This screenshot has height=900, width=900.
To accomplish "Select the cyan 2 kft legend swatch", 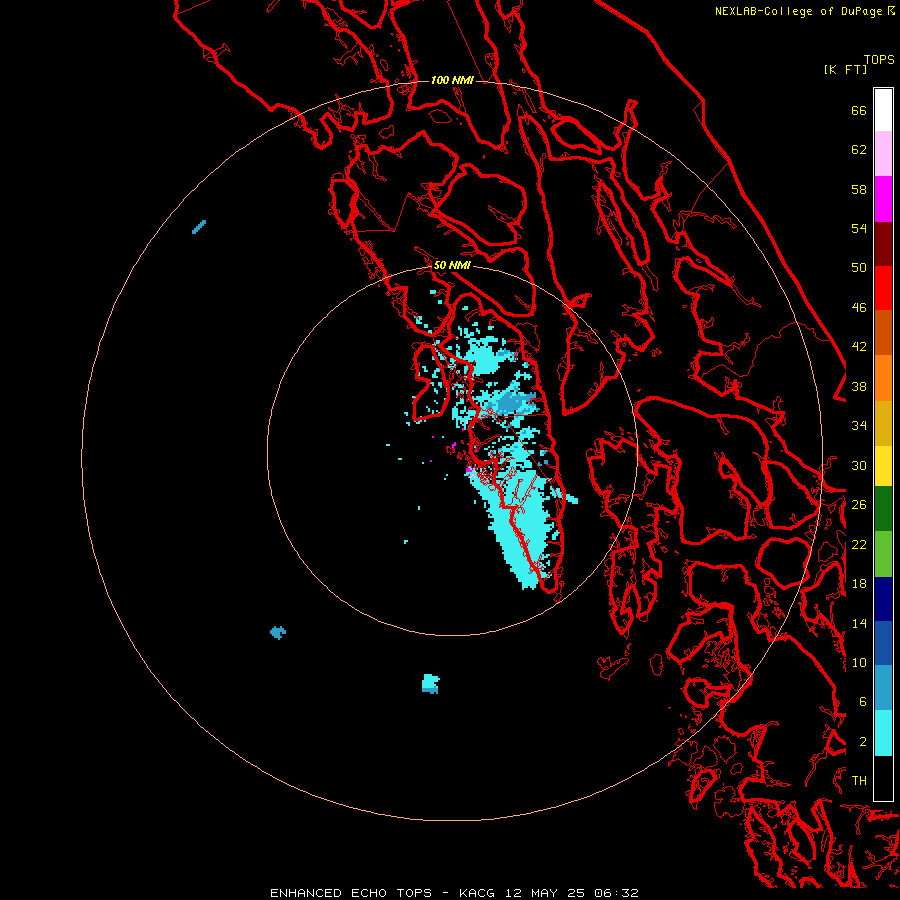I will point(883,733).
